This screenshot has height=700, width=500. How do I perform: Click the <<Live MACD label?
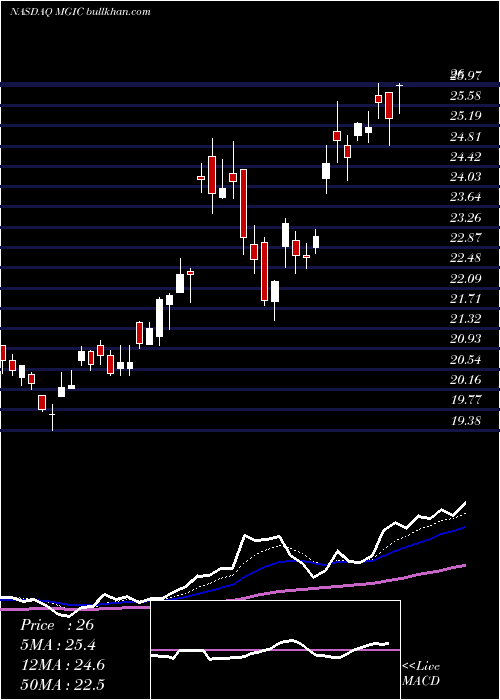(x=421, y=674)
